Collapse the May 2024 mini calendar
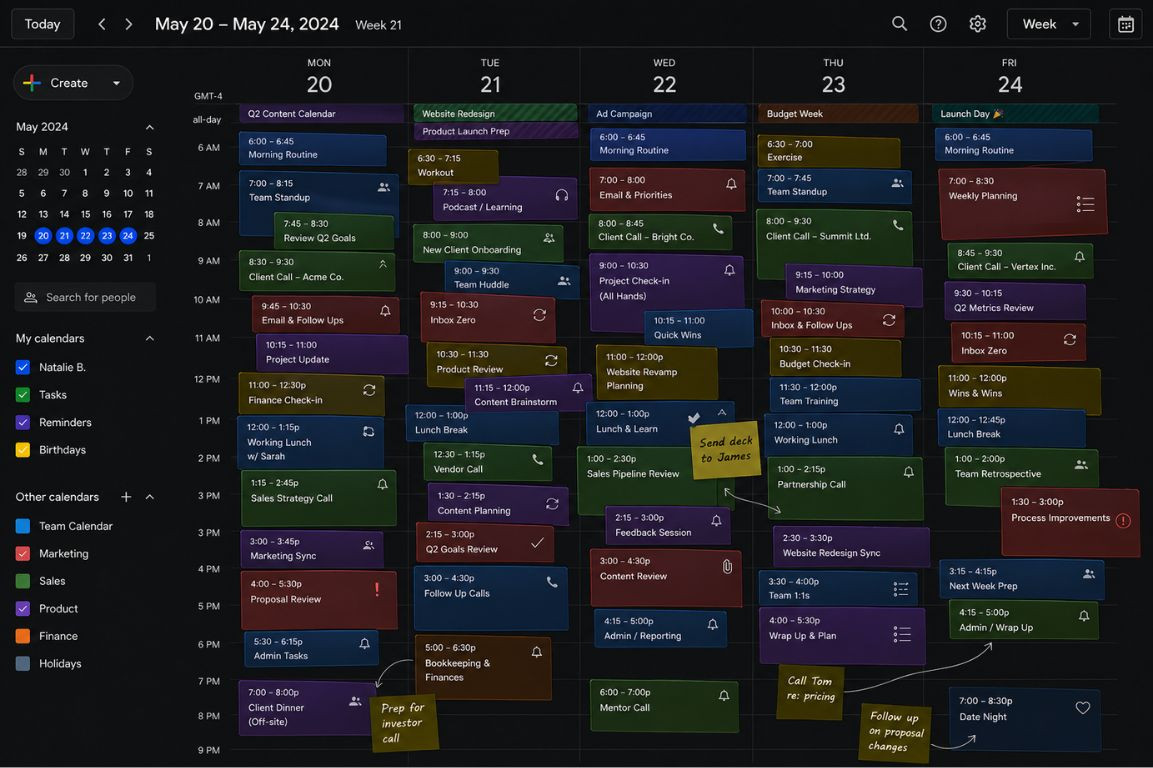This screenshot has width=1153, height=768. [150, 127]
